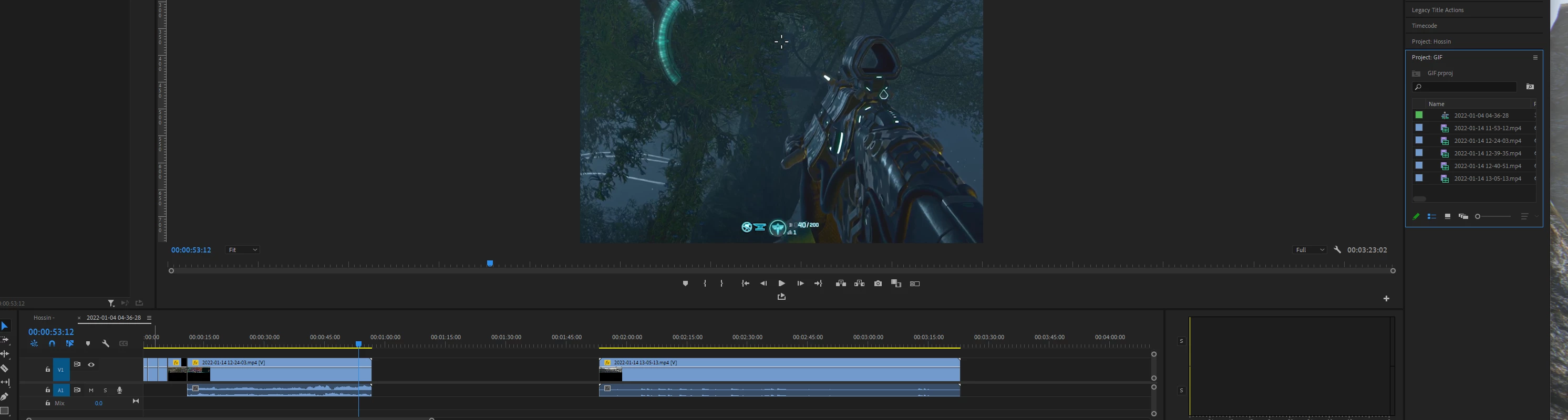The image size is (1568, 420).
Task: Mute the A1 audio track
Action: point(91,390)
